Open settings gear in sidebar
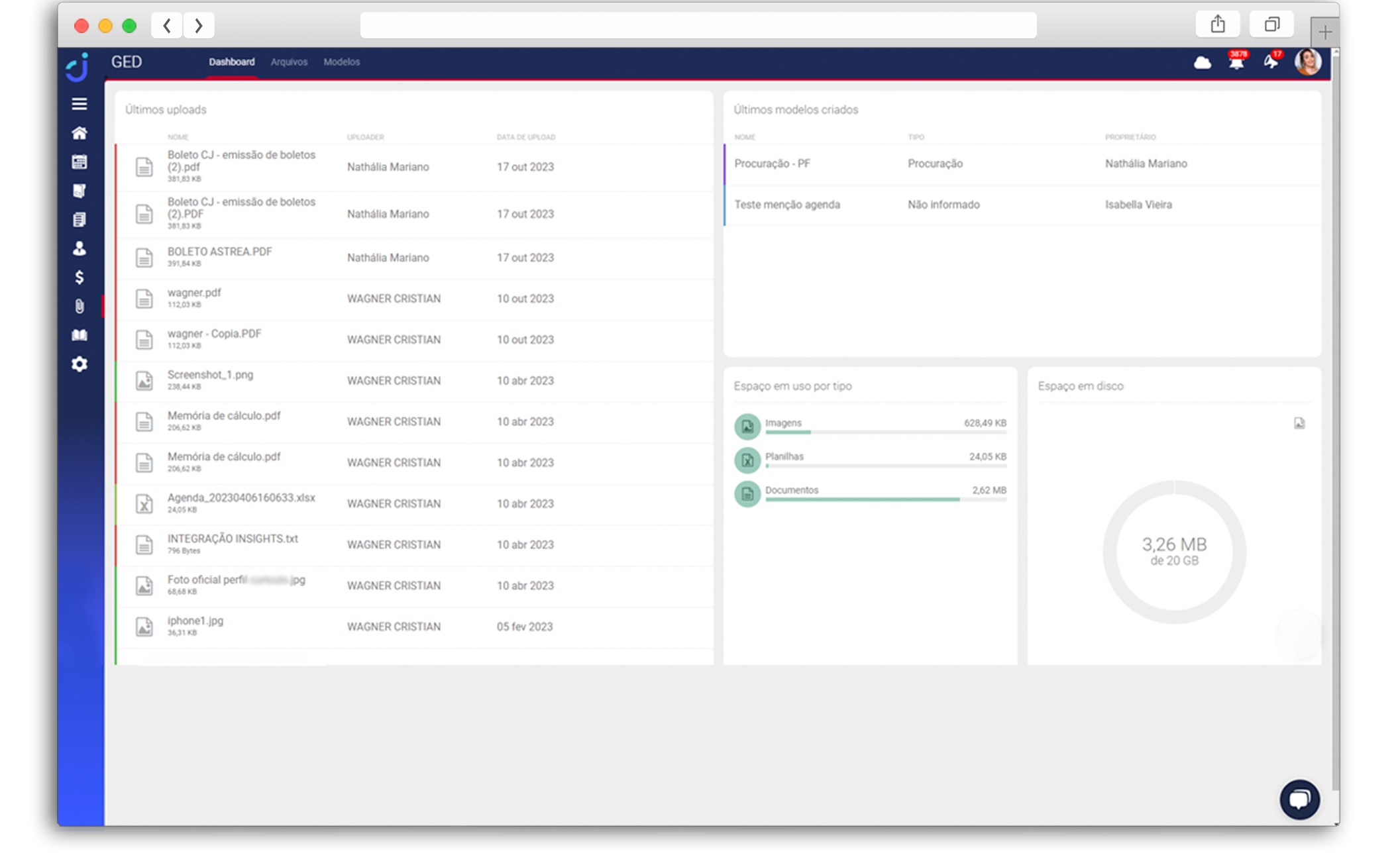This screenshot has height=859, width=1400. coord(79,364)
